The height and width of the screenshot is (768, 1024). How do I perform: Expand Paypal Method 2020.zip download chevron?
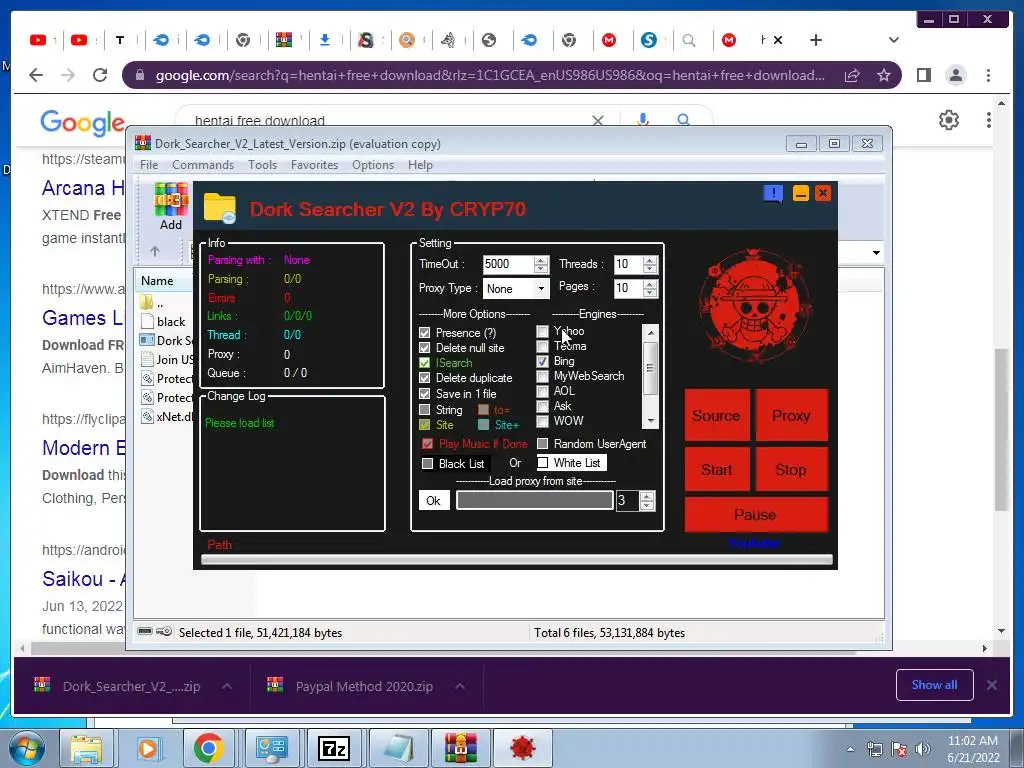460,686
